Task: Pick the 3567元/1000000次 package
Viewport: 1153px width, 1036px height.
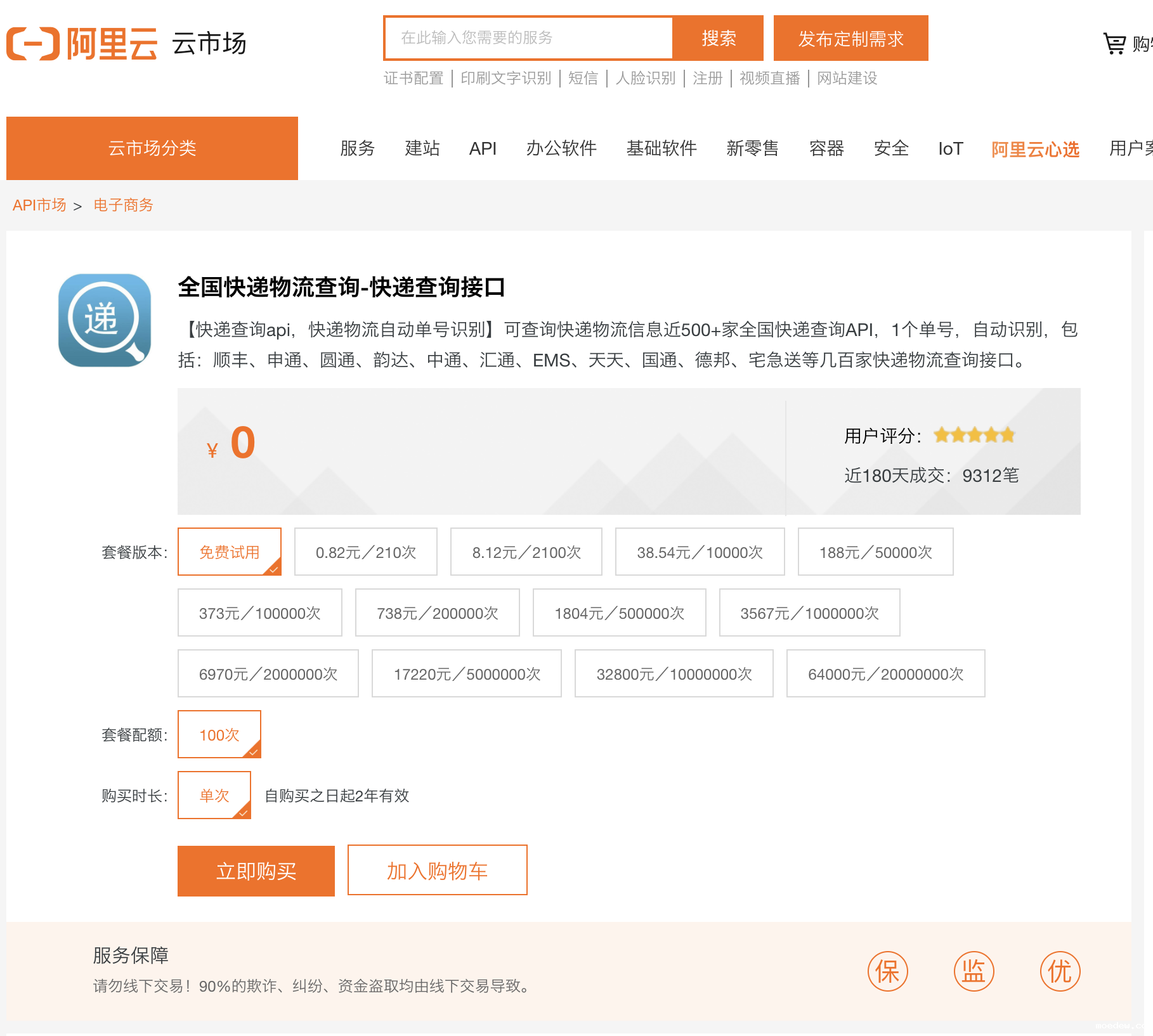Action: point(809,613)
